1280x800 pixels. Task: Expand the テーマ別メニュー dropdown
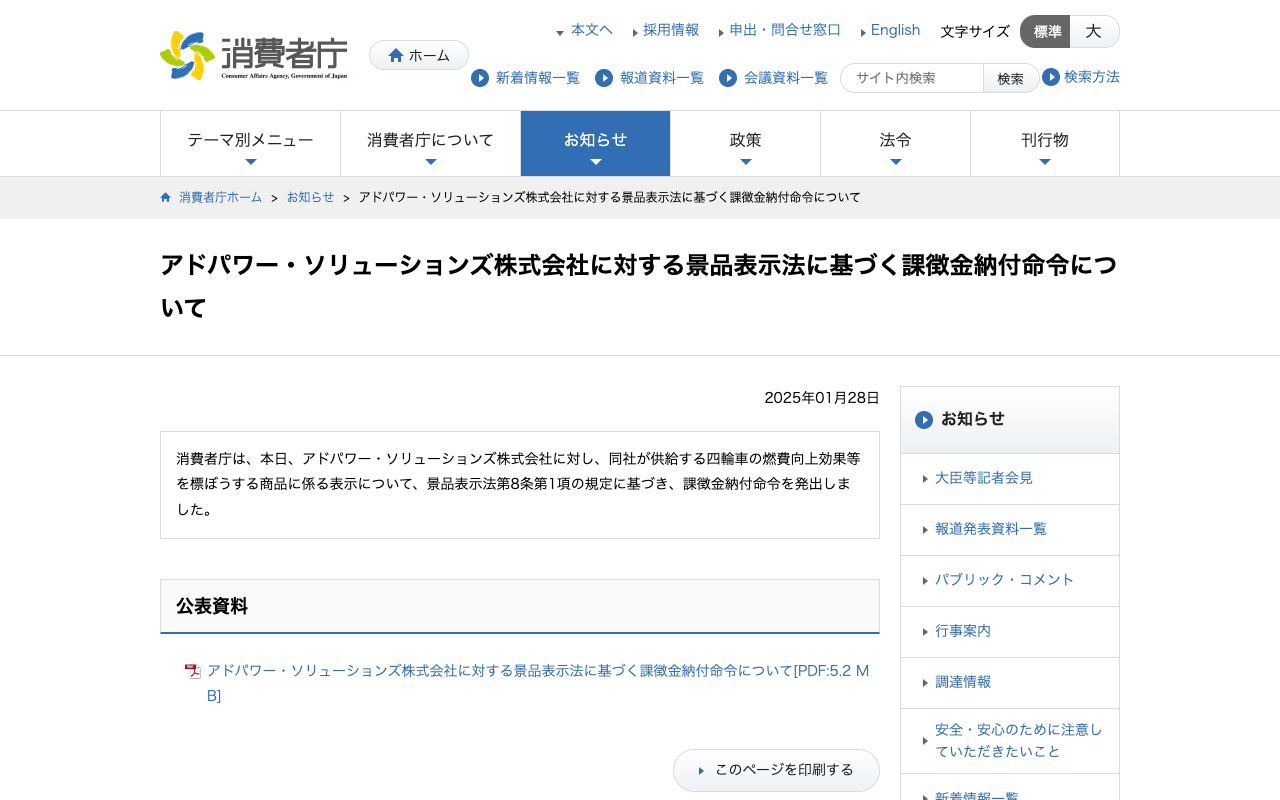click(250, 144)
